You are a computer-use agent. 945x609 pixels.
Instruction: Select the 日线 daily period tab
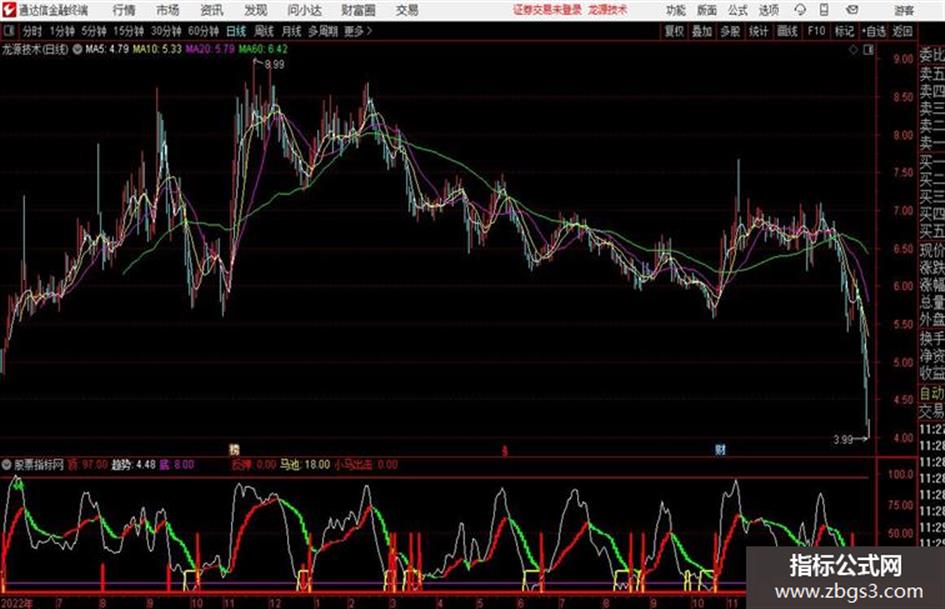236,31
